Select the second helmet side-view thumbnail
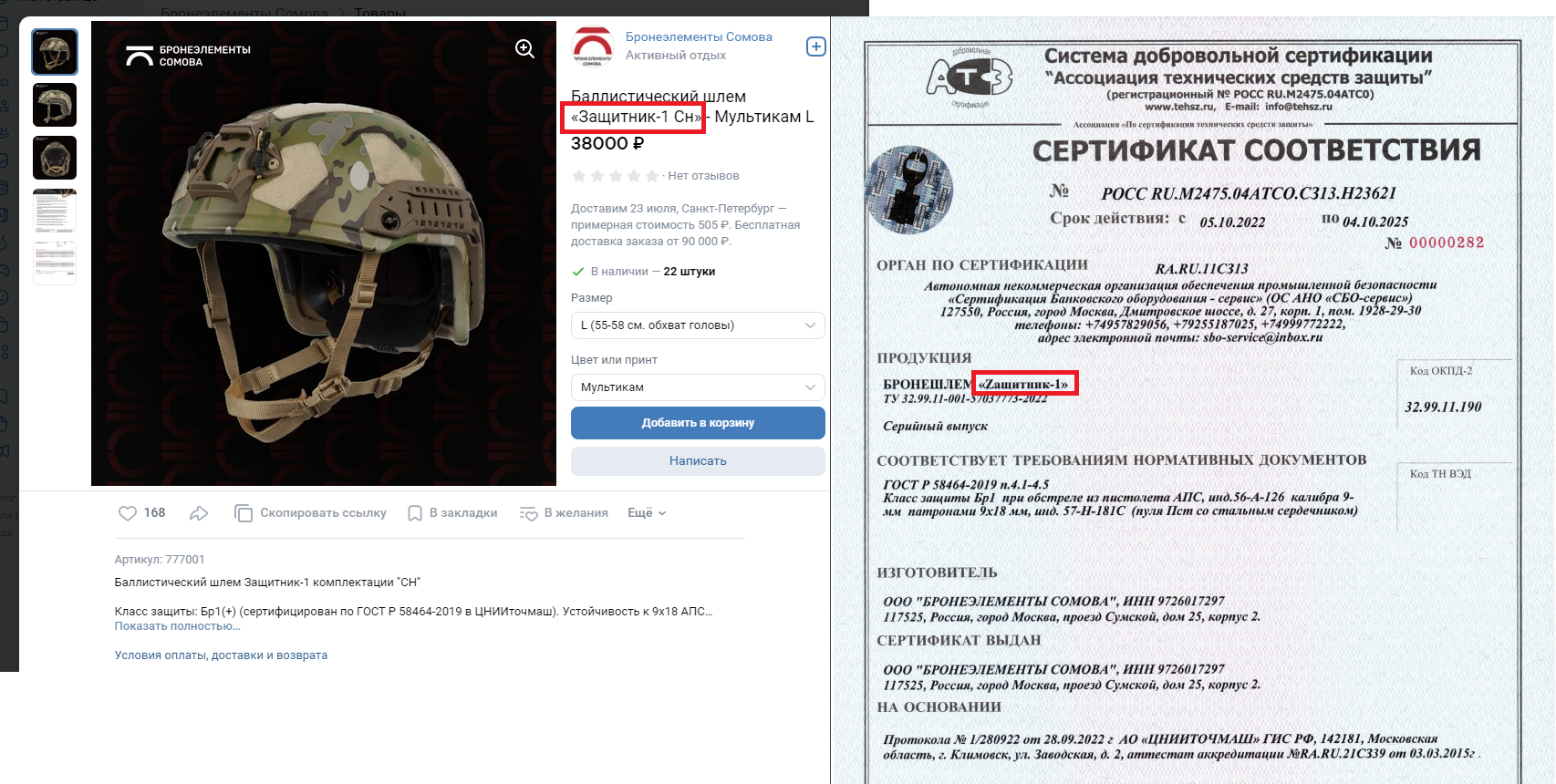1556x784 pixels. 55,105
